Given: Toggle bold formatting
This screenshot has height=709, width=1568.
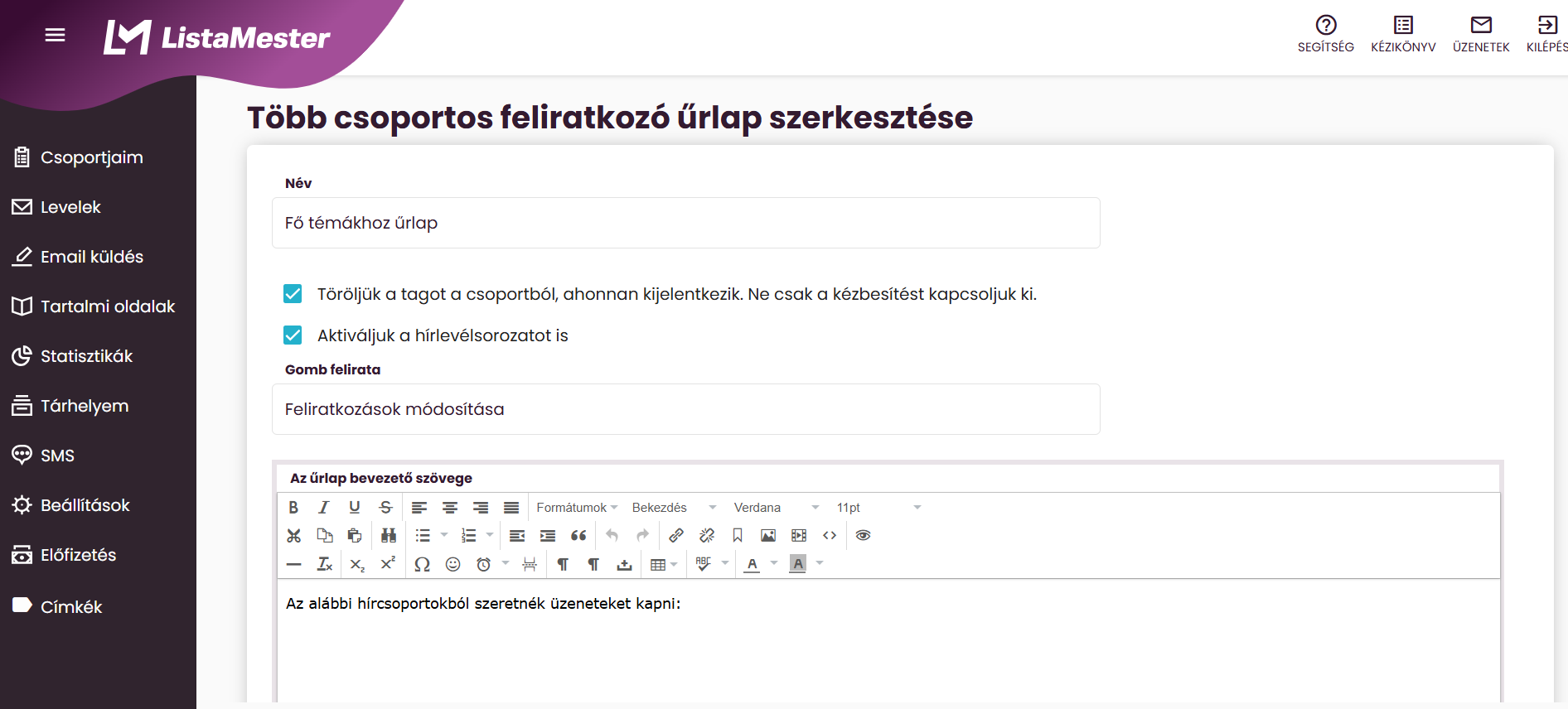Looking at the screenshot, I should point(293,508).
